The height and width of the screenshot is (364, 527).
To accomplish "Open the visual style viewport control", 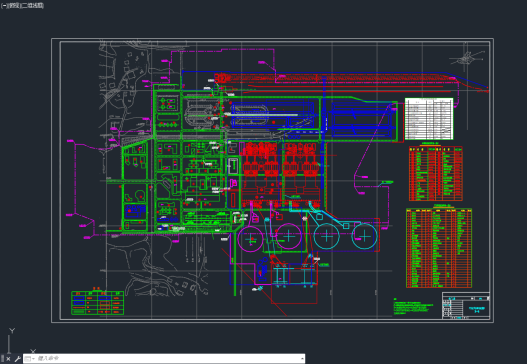I will (32, 6).
